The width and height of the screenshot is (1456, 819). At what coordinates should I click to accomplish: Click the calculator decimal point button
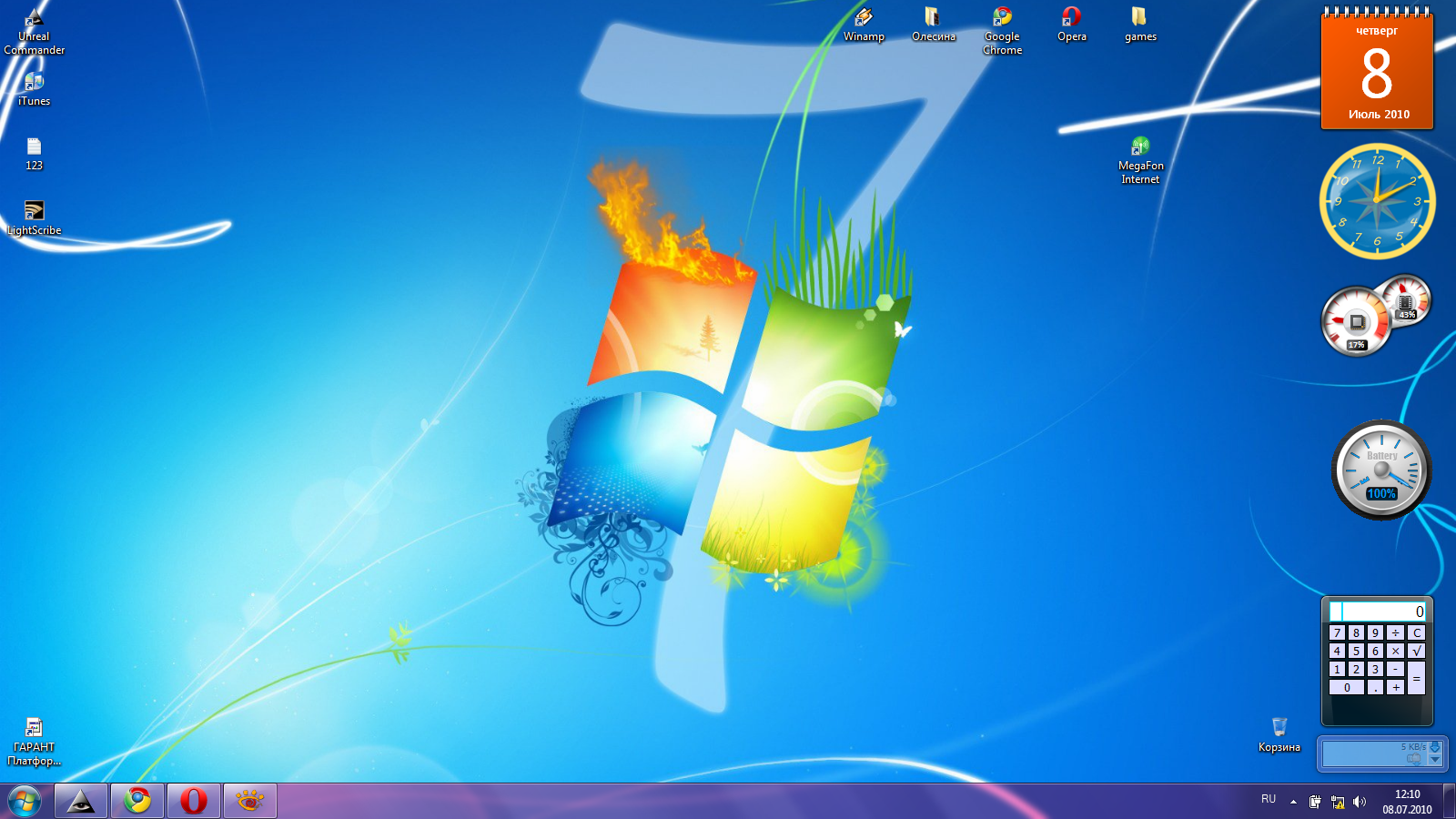(1375, 687)
